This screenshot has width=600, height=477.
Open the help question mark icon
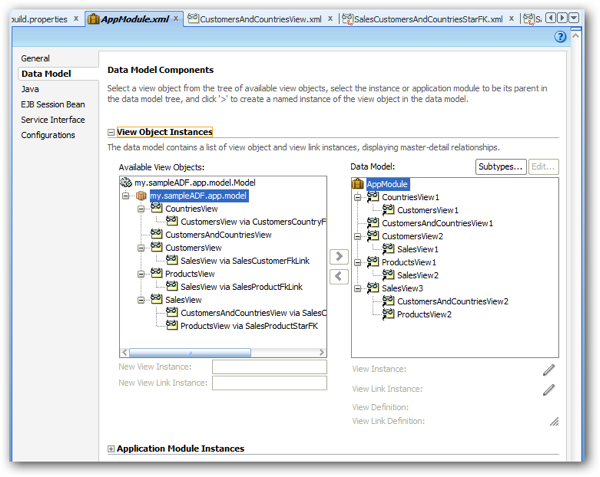tap(560, 37)
